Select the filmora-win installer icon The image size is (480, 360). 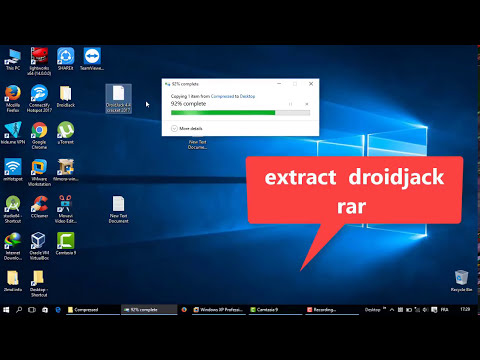66,170
